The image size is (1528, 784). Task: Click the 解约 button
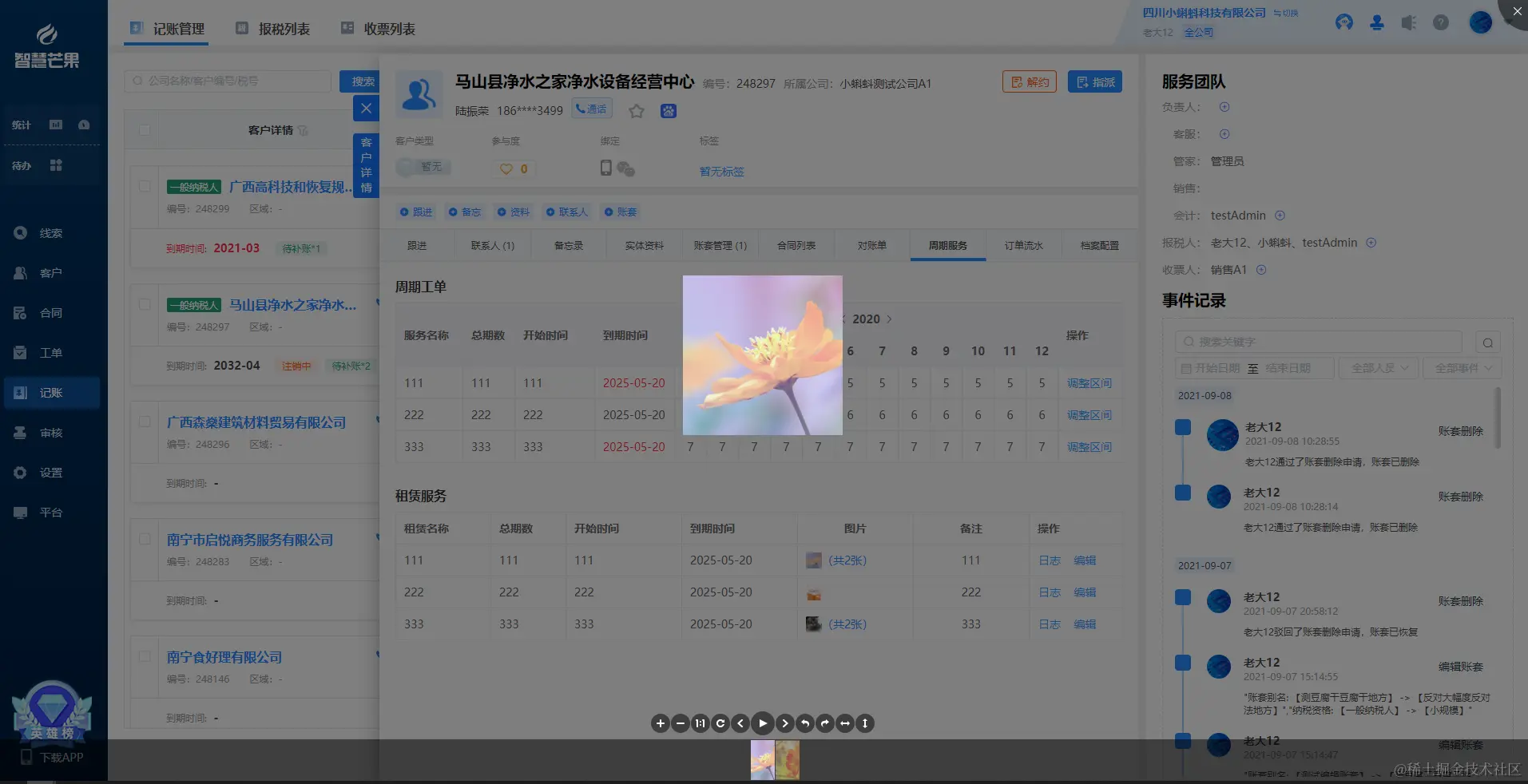click(1029, 81)
